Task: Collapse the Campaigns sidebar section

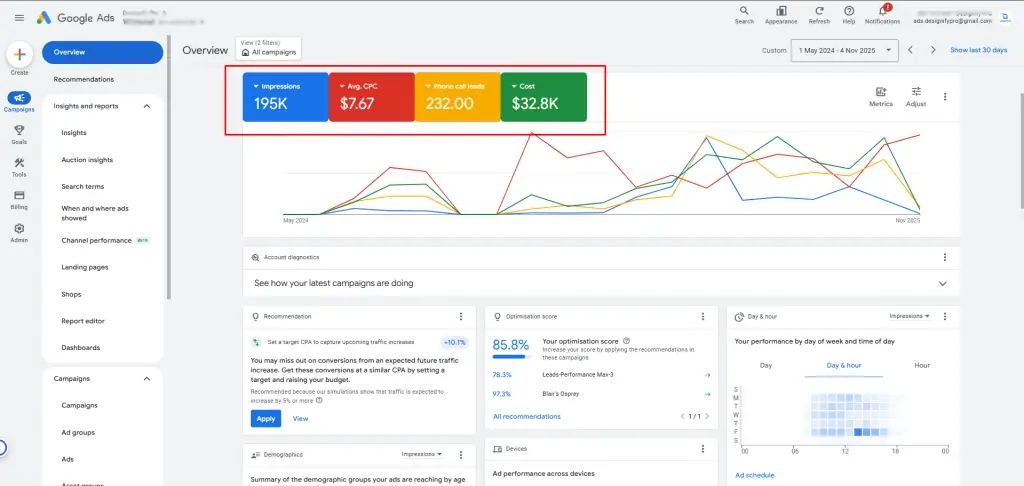Action: (147, 379)
